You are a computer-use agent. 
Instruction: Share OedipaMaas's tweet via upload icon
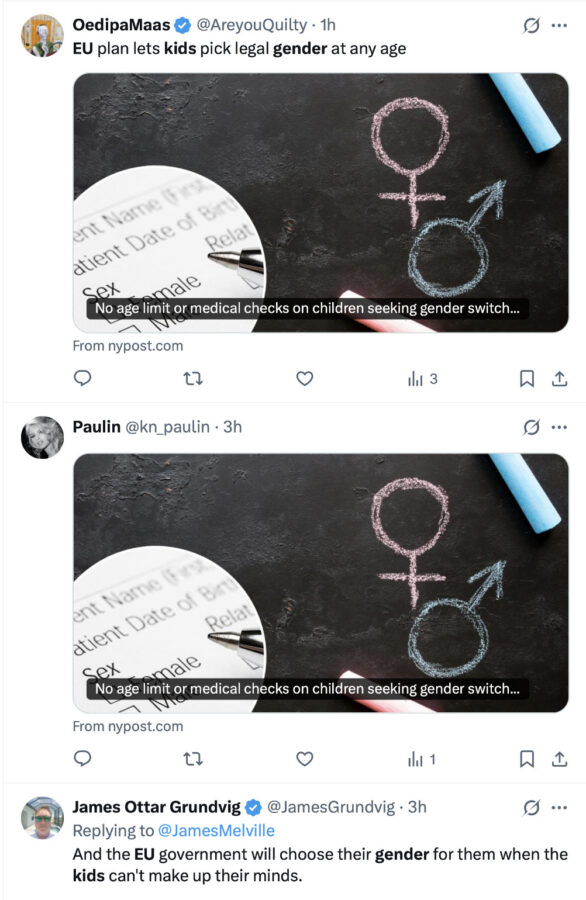click(560, 379)
